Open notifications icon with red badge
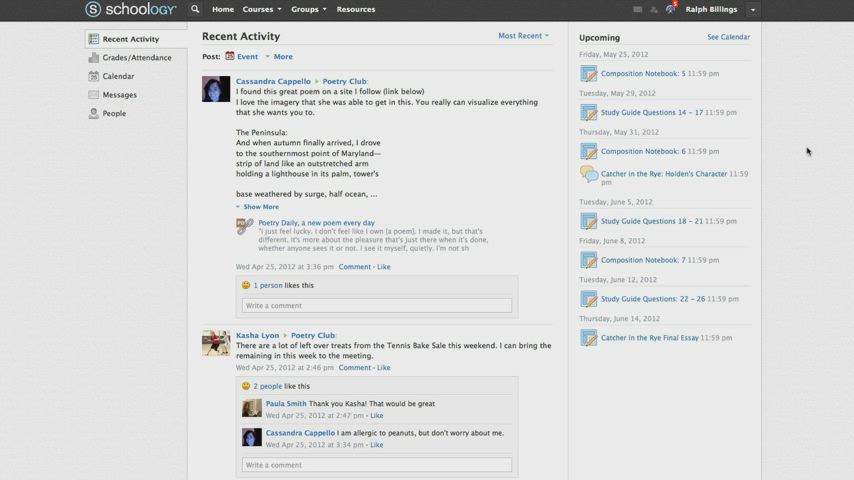Viewport: 854px width, 480px height. [670, 9]
